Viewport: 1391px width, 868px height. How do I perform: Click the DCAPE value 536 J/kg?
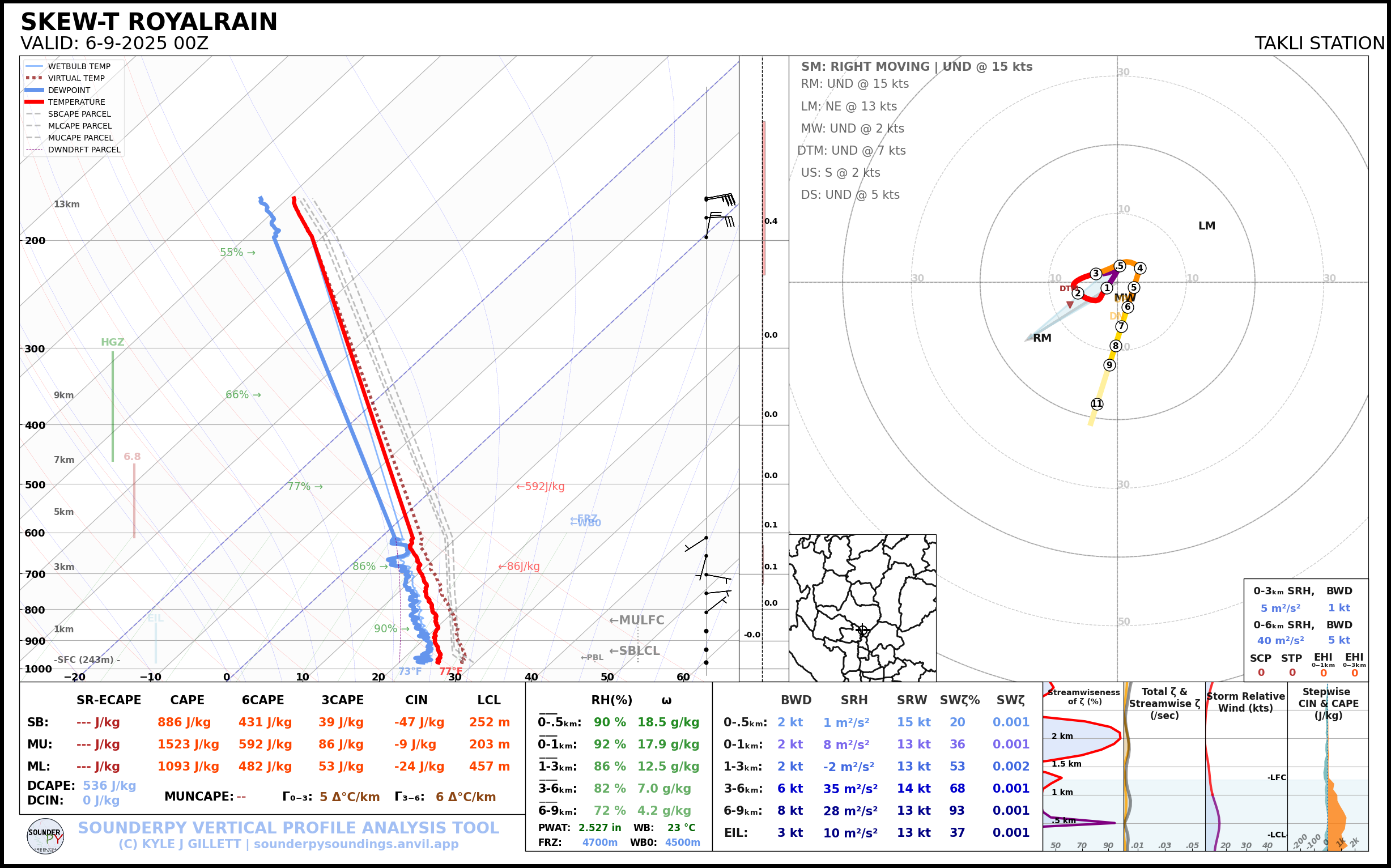[109, 786]
